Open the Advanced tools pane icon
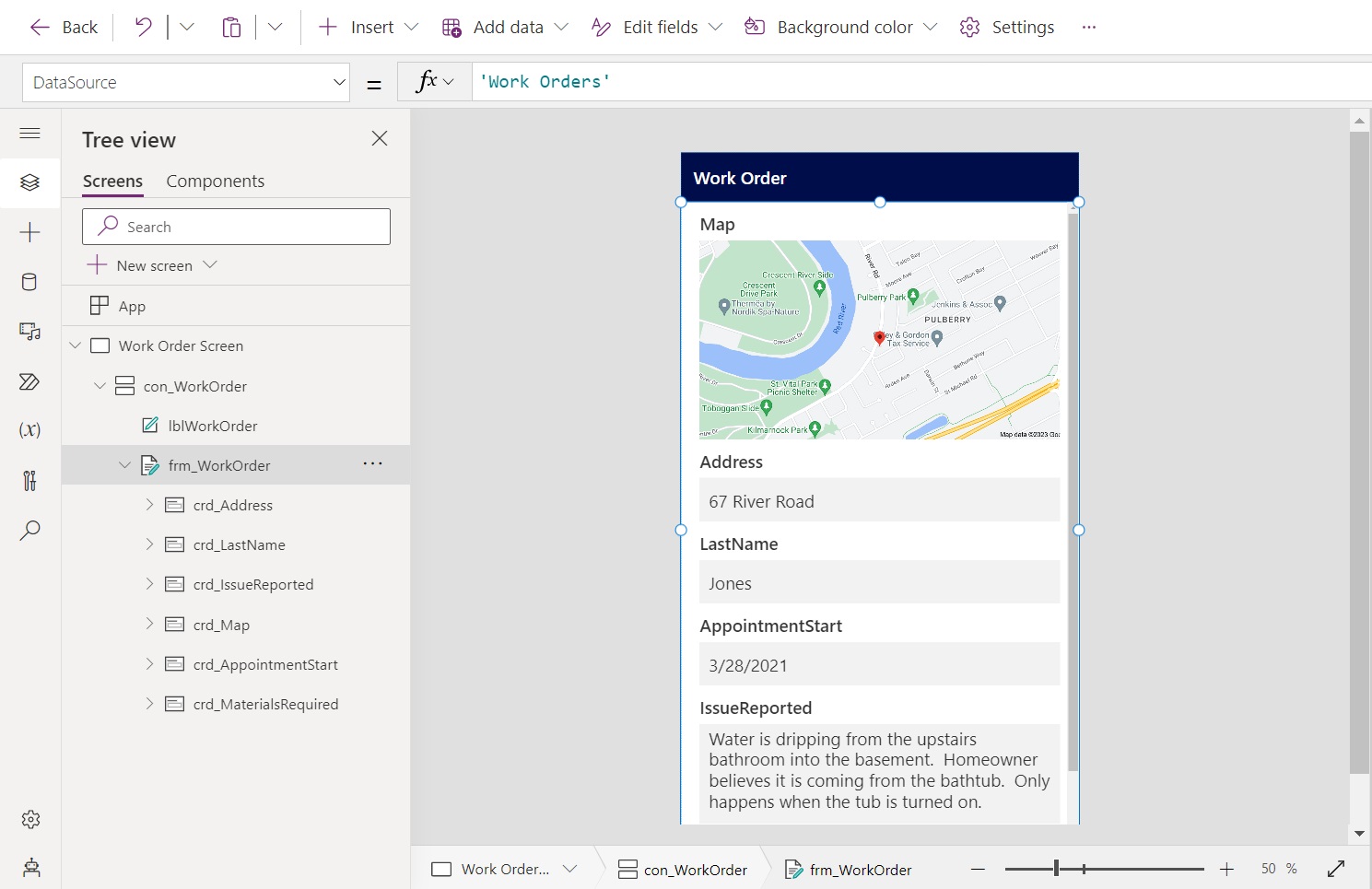The width and height of the screenshot is (1372, 889). click(29, 480)
